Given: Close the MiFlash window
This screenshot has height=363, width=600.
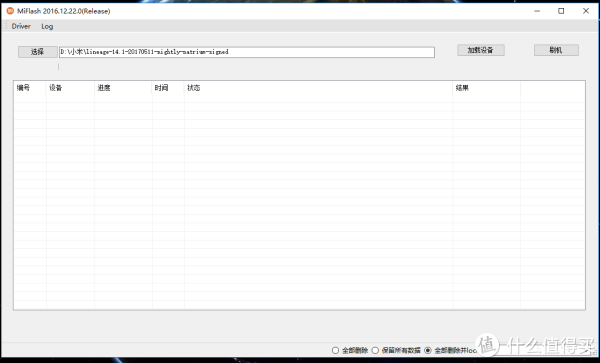Looking at the screenshot, I should click(x=586, y=11).
